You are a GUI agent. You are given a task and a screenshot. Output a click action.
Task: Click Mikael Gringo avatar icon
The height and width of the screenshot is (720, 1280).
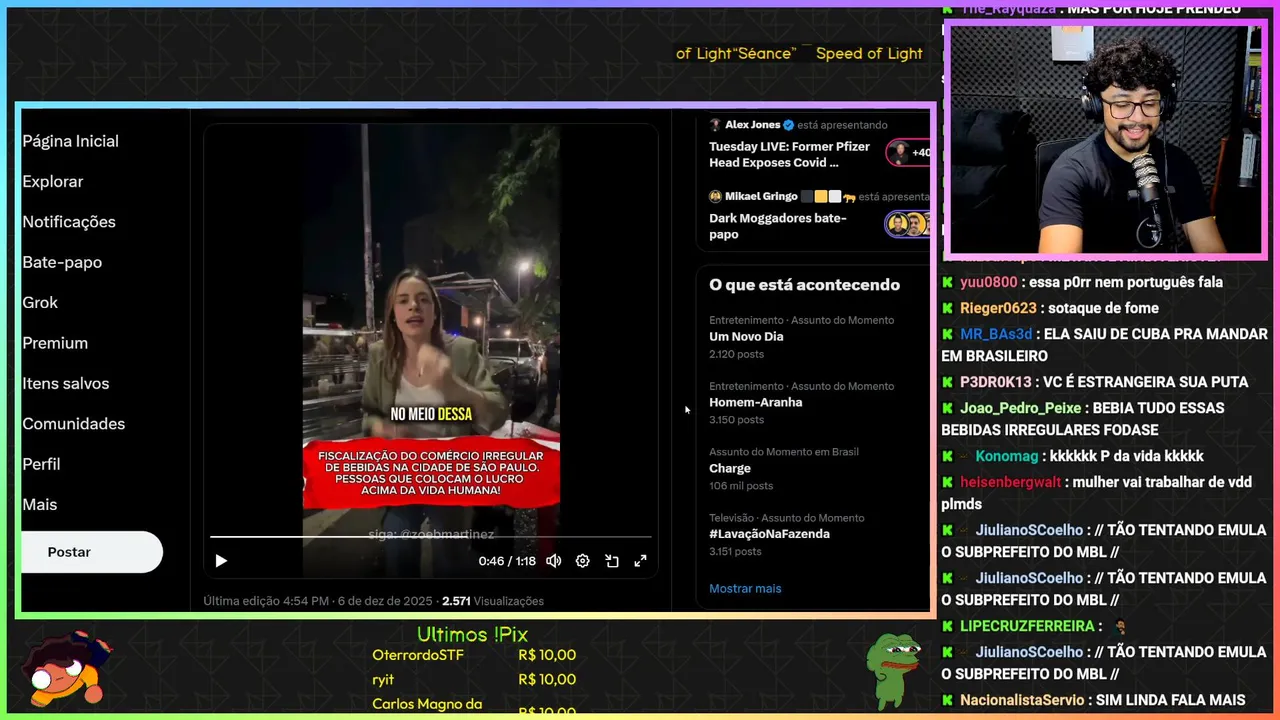tap(715, 196)
